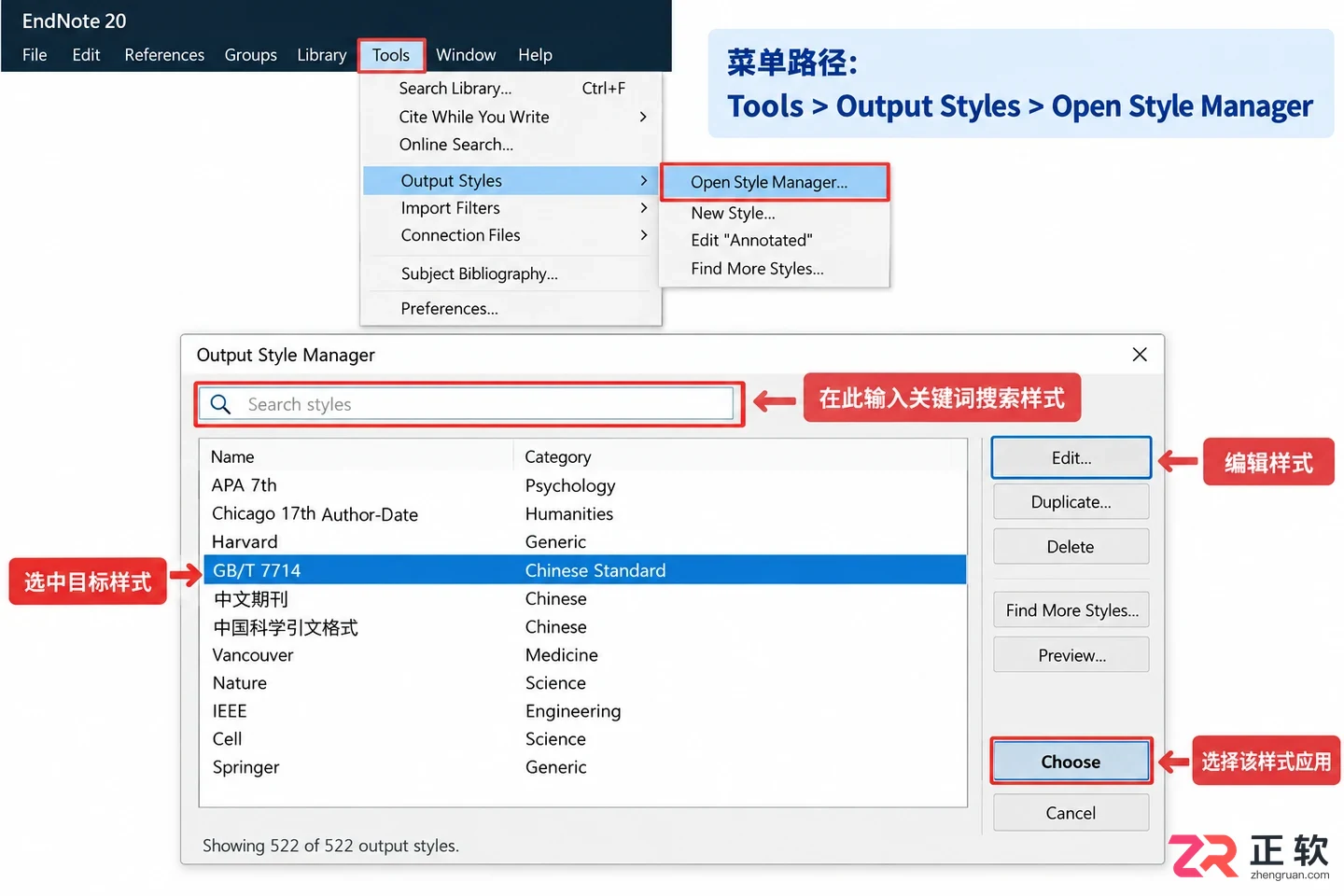The image size is (1344, 896).
Task: Focus the Search styles input field
Action: (x=467, y=404)
